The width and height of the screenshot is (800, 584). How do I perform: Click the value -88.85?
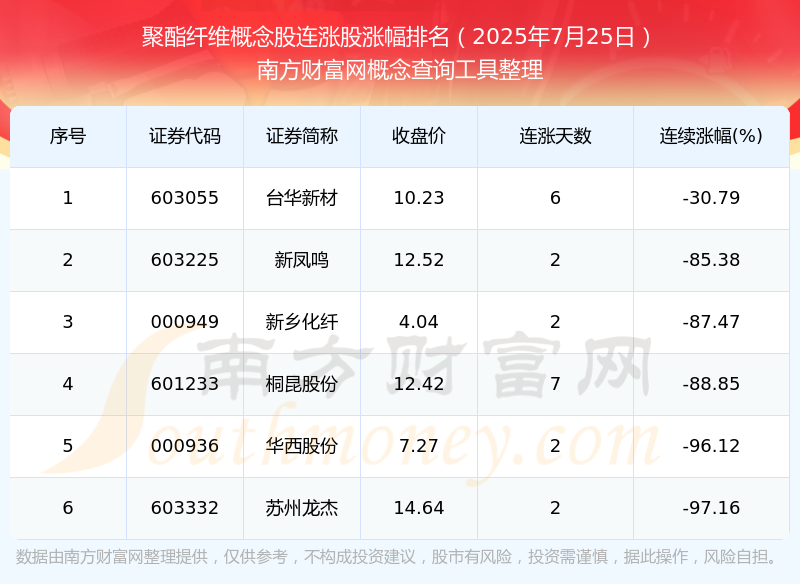711,384
